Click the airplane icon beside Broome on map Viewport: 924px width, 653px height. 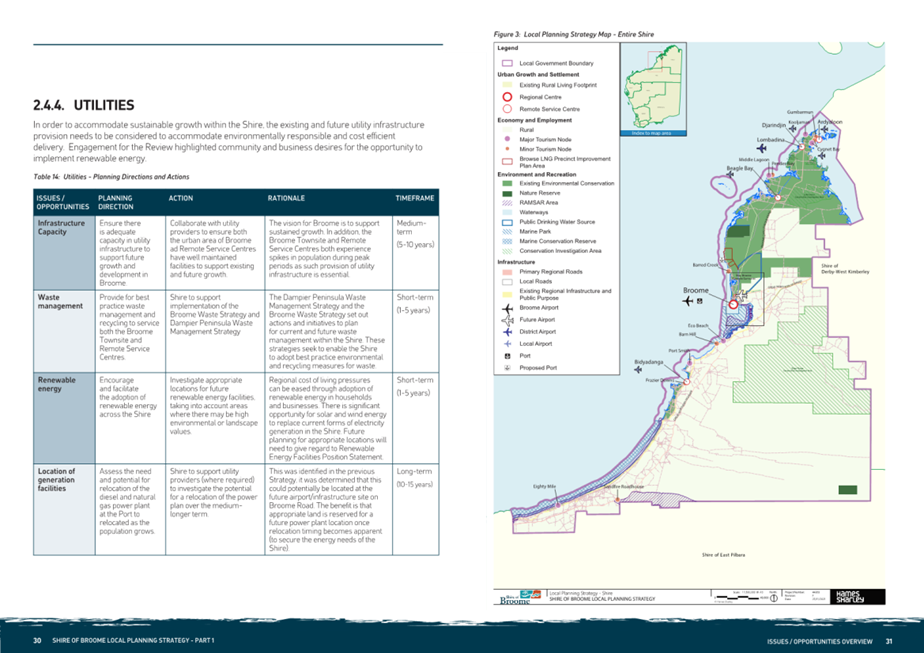pos(688,301)
